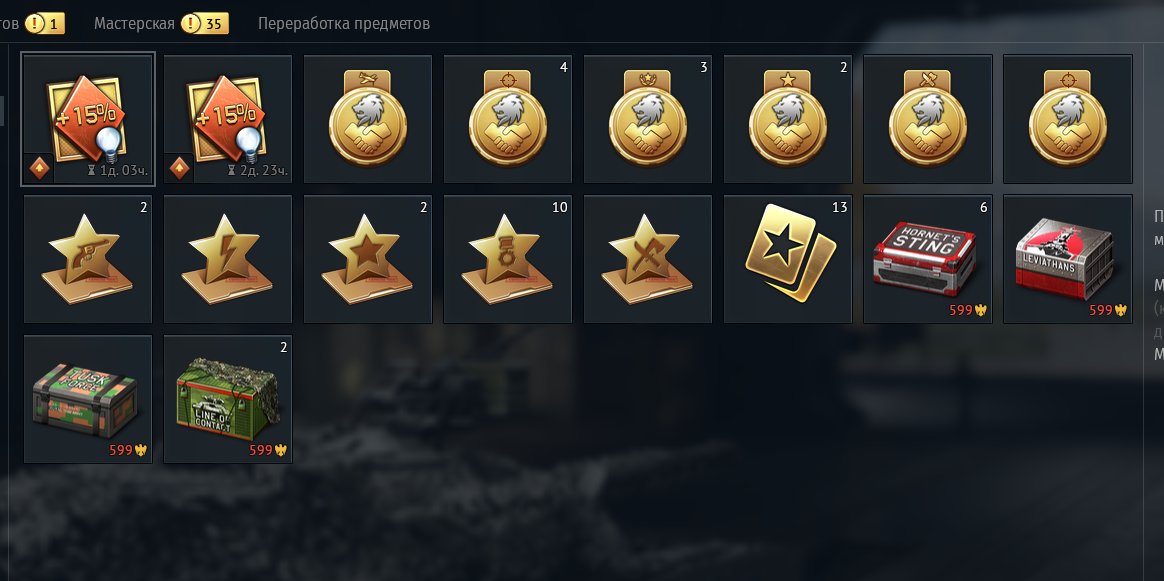Open the Leviathans crate
This screenshot has height=581, width=1164.
point(1067,259)
